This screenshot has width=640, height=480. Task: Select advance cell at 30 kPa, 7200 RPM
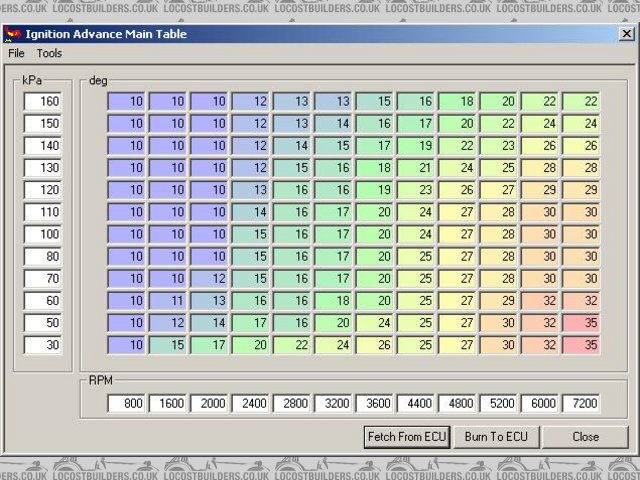pos(580,344)
